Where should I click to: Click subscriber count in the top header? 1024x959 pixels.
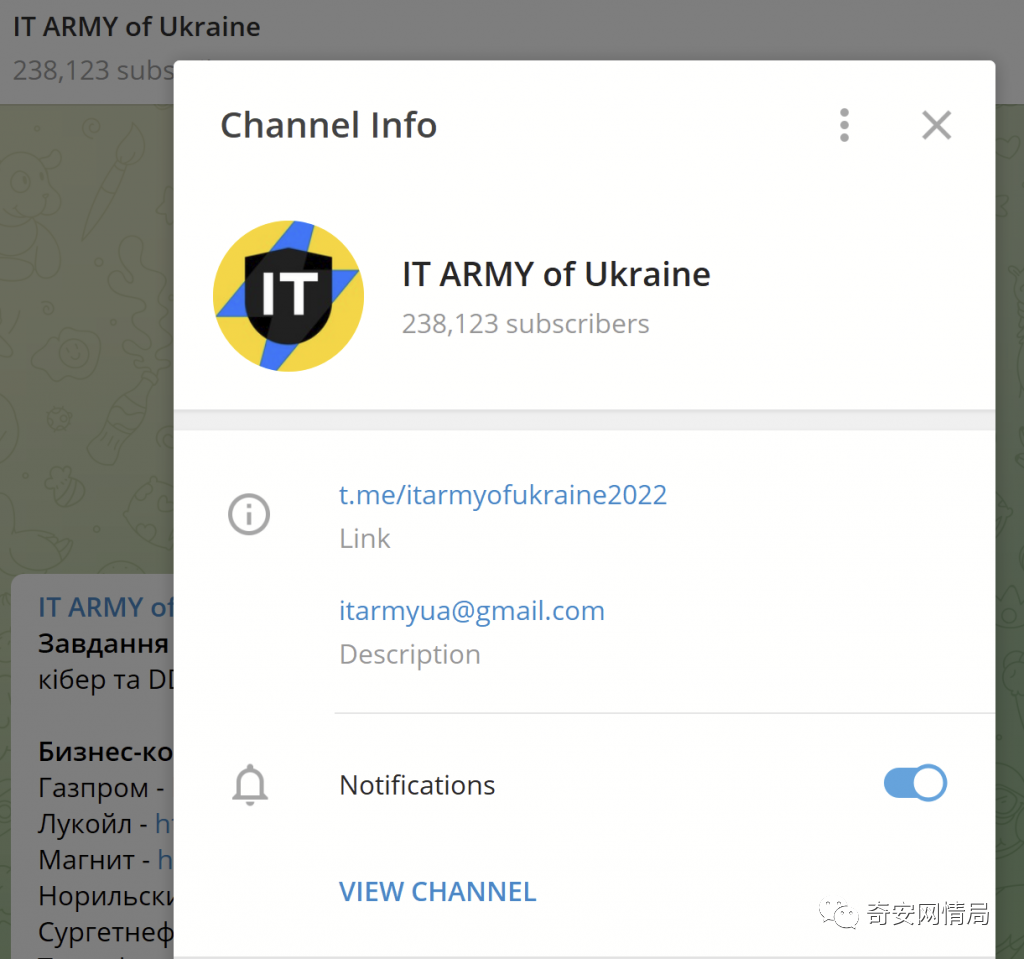click(x=90, y=71)
